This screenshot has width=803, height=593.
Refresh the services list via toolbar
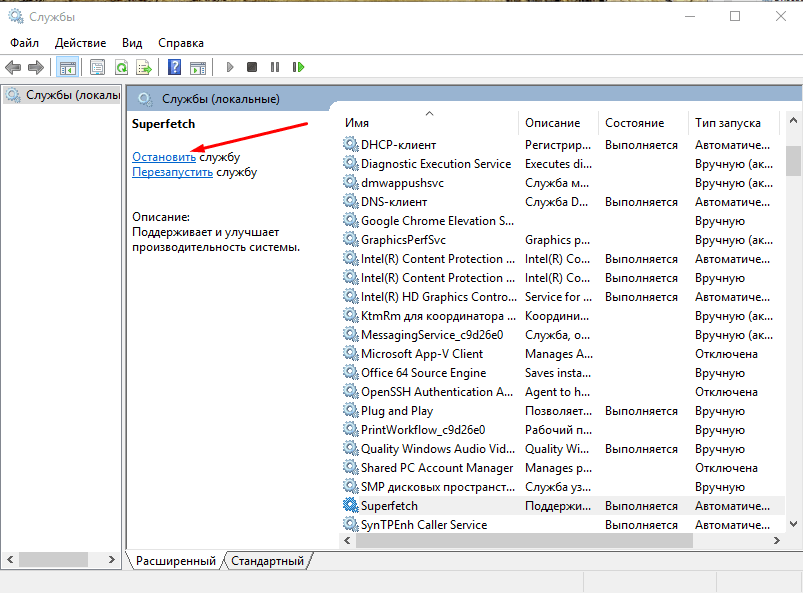click(121, 67)
